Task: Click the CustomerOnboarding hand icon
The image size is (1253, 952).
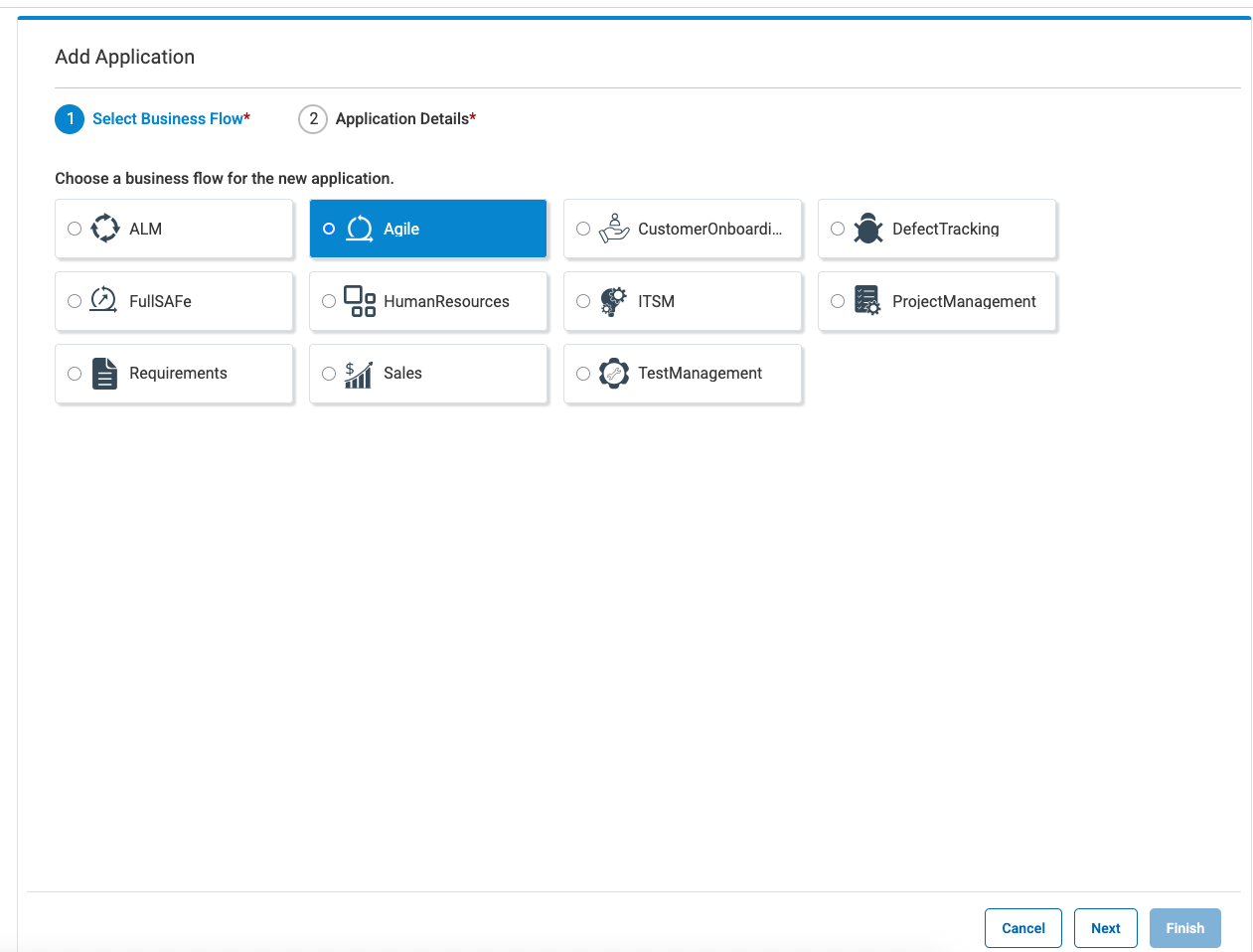Action: 614,229
